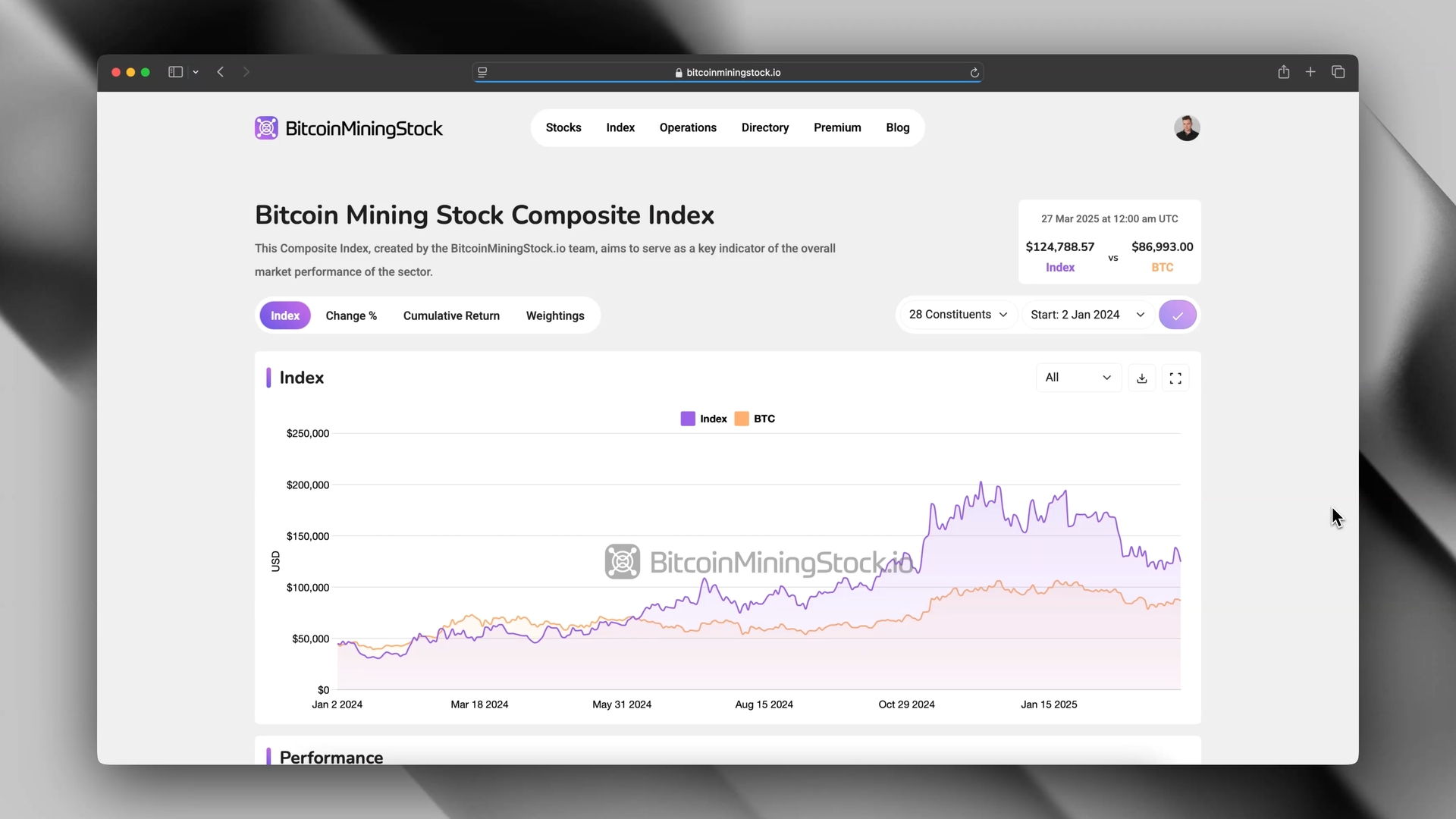Open a new tab with the plus icon
This screenshot has width=1456, height=819.
[1310, 72]
